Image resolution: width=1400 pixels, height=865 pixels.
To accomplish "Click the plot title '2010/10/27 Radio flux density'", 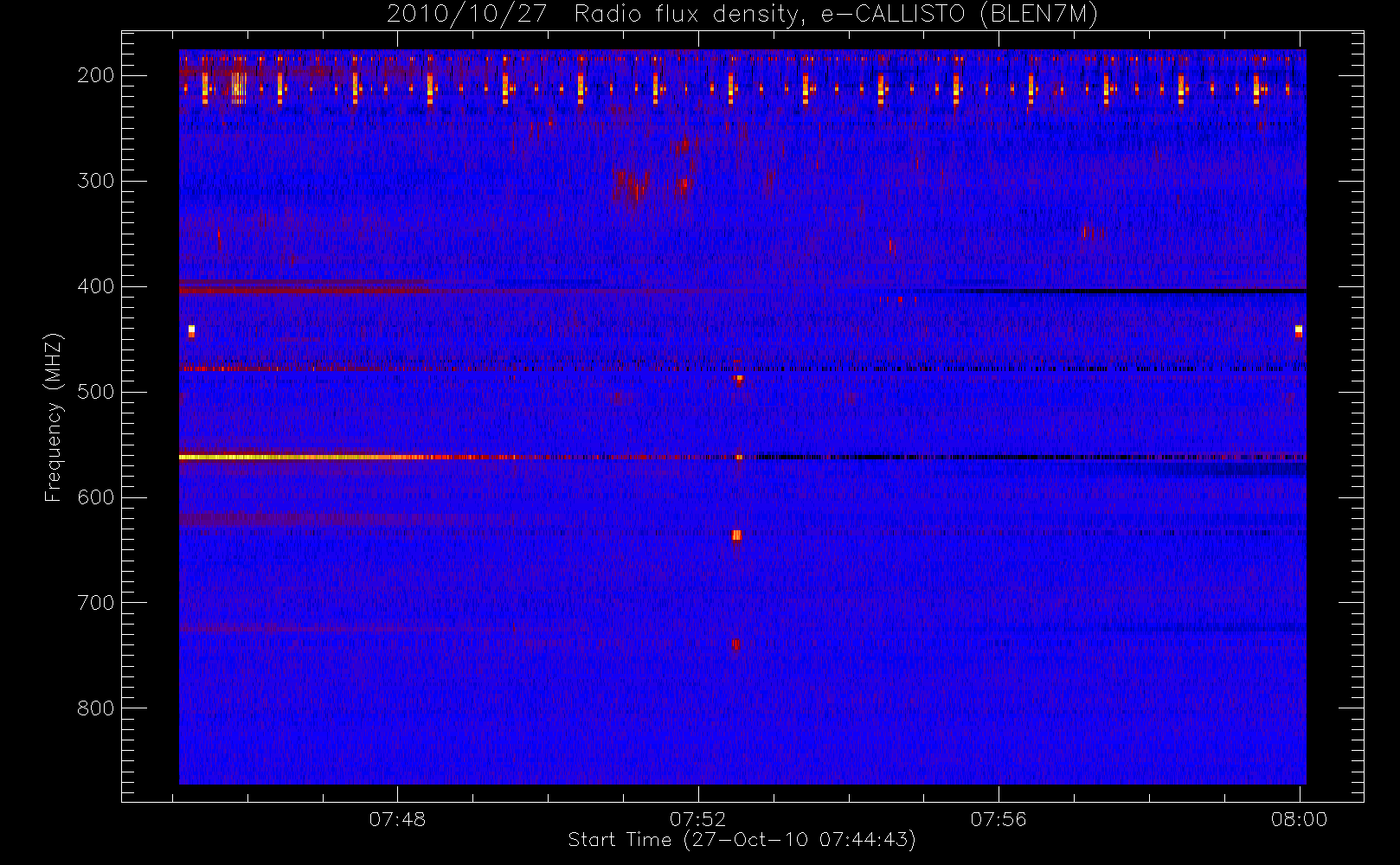I will [x=742, y=15].
